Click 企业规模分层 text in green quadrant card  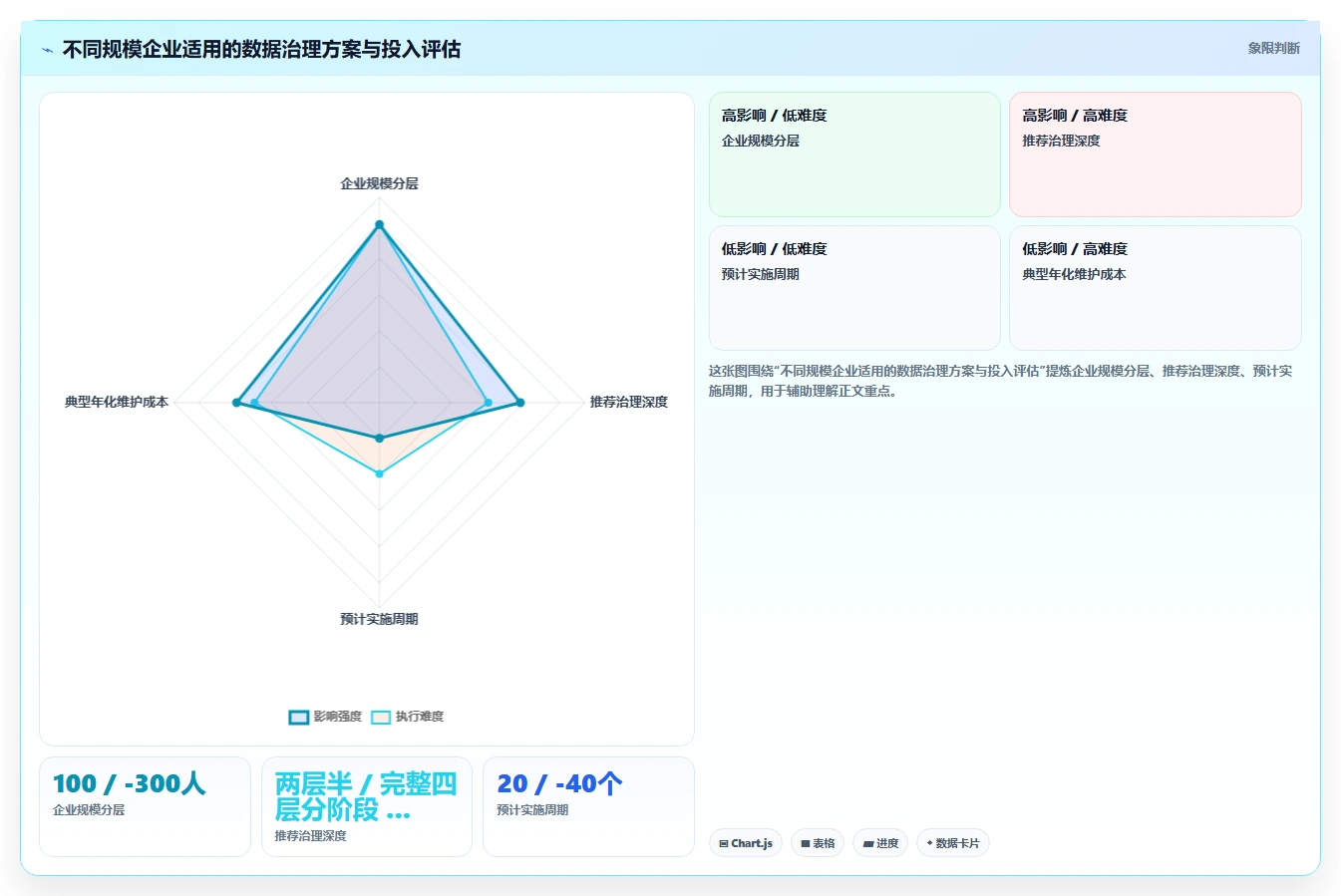[761, 141]
